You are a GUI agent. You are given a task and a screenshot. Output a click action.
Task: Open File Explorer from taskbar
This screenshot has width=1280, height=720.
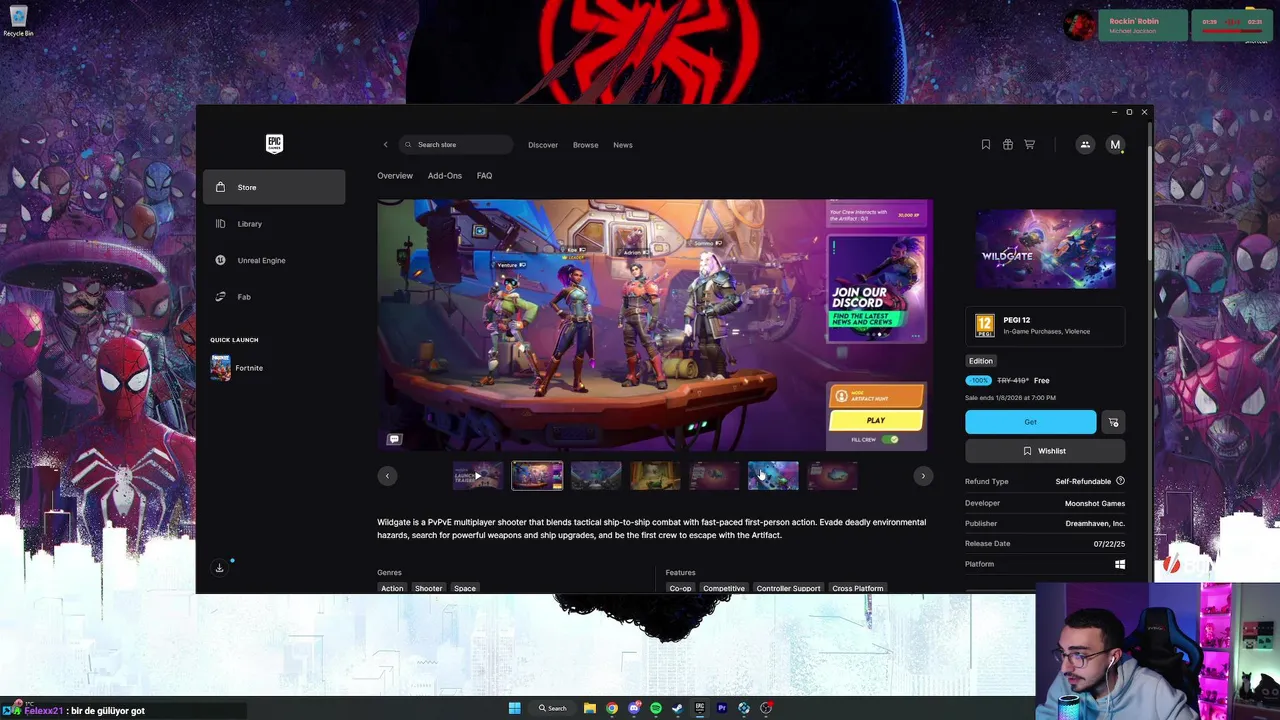(590, 708)
